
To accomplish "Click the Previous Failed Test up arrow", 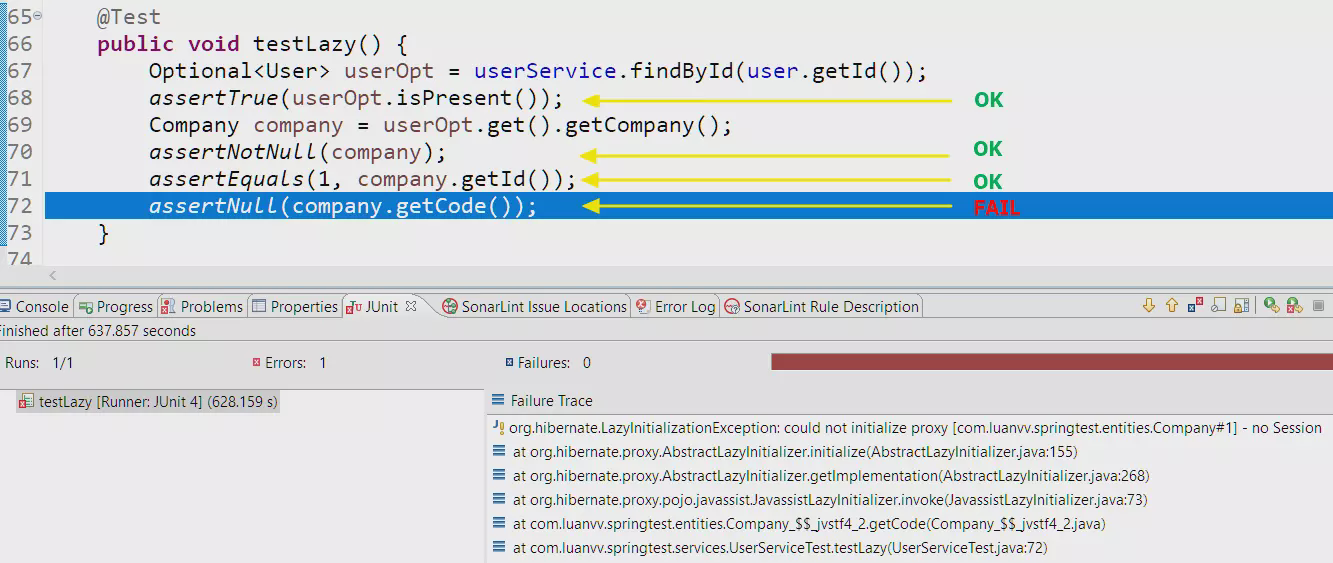I will coord(1171,306).
